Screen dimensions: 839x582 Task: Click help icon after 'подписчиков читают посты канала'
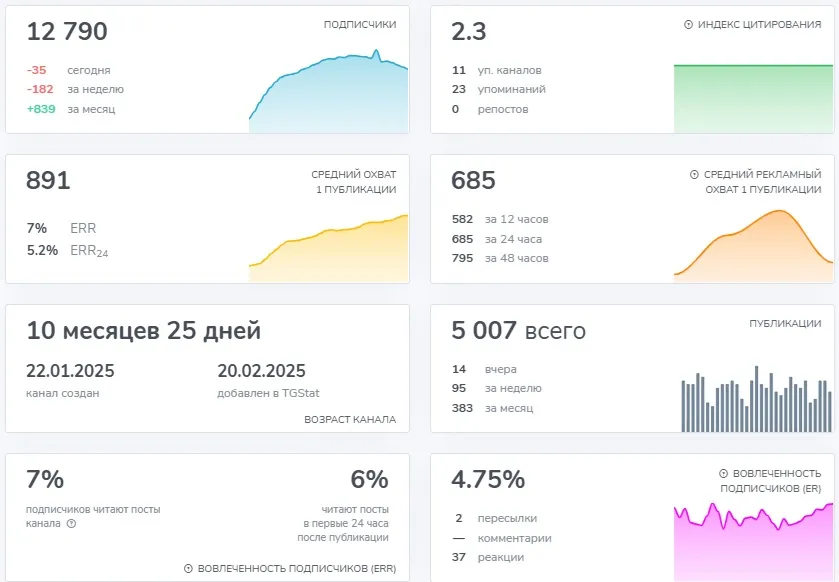point(71,523)
